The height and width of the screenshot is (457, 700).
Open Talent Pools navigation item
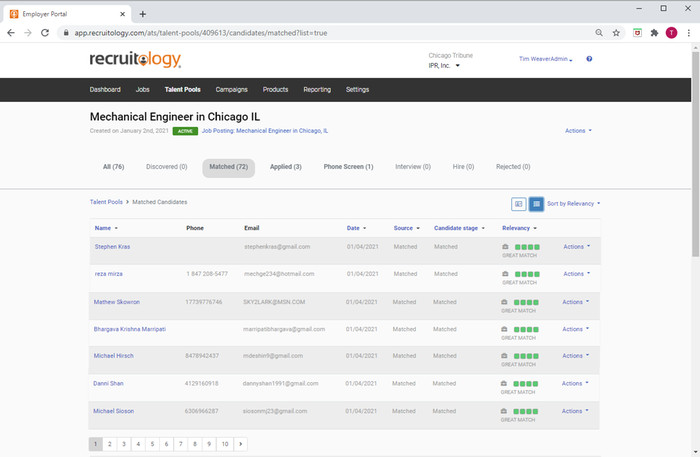183,90
